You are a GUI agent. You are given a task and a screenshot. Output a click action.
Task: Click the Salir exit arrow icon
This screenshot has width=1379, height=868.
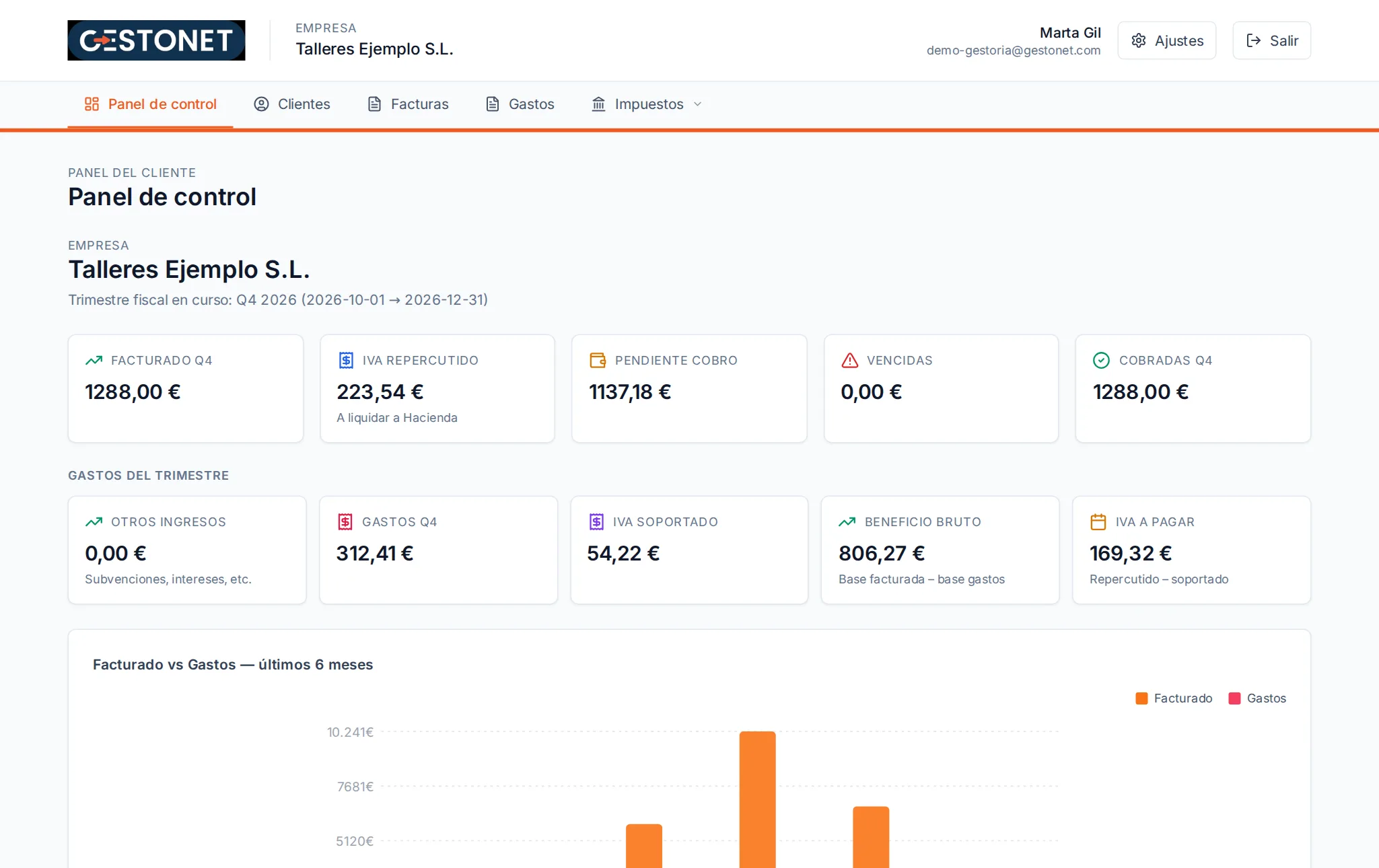[x=1253, y=40]
